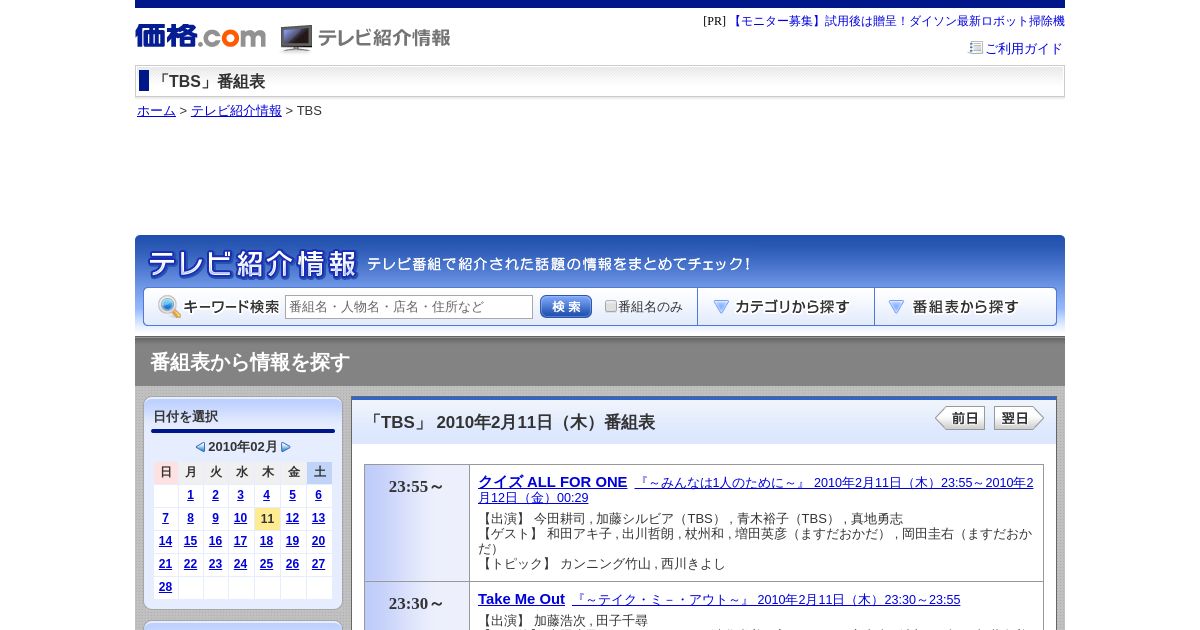Click the 日付を選択 panel heading
Viewport: 1200px width, 630px height.
186,416
